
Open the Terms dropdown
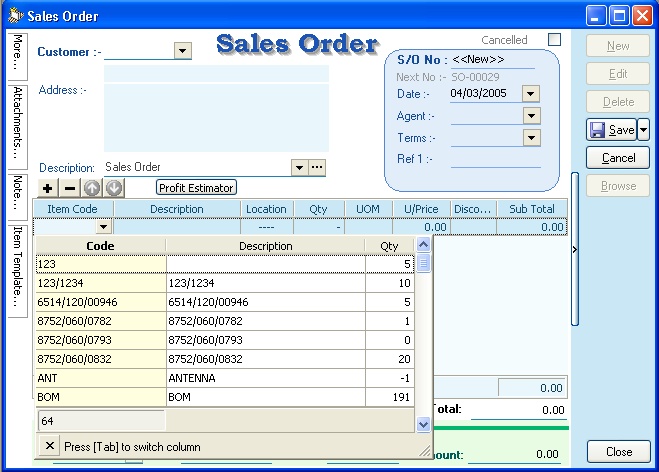(x=531, y=138)
